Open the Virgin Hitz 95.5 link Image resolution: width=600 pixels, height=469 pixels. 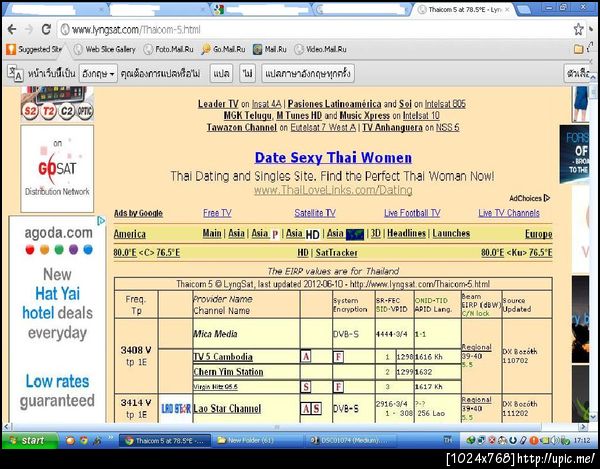click(215, 387)
